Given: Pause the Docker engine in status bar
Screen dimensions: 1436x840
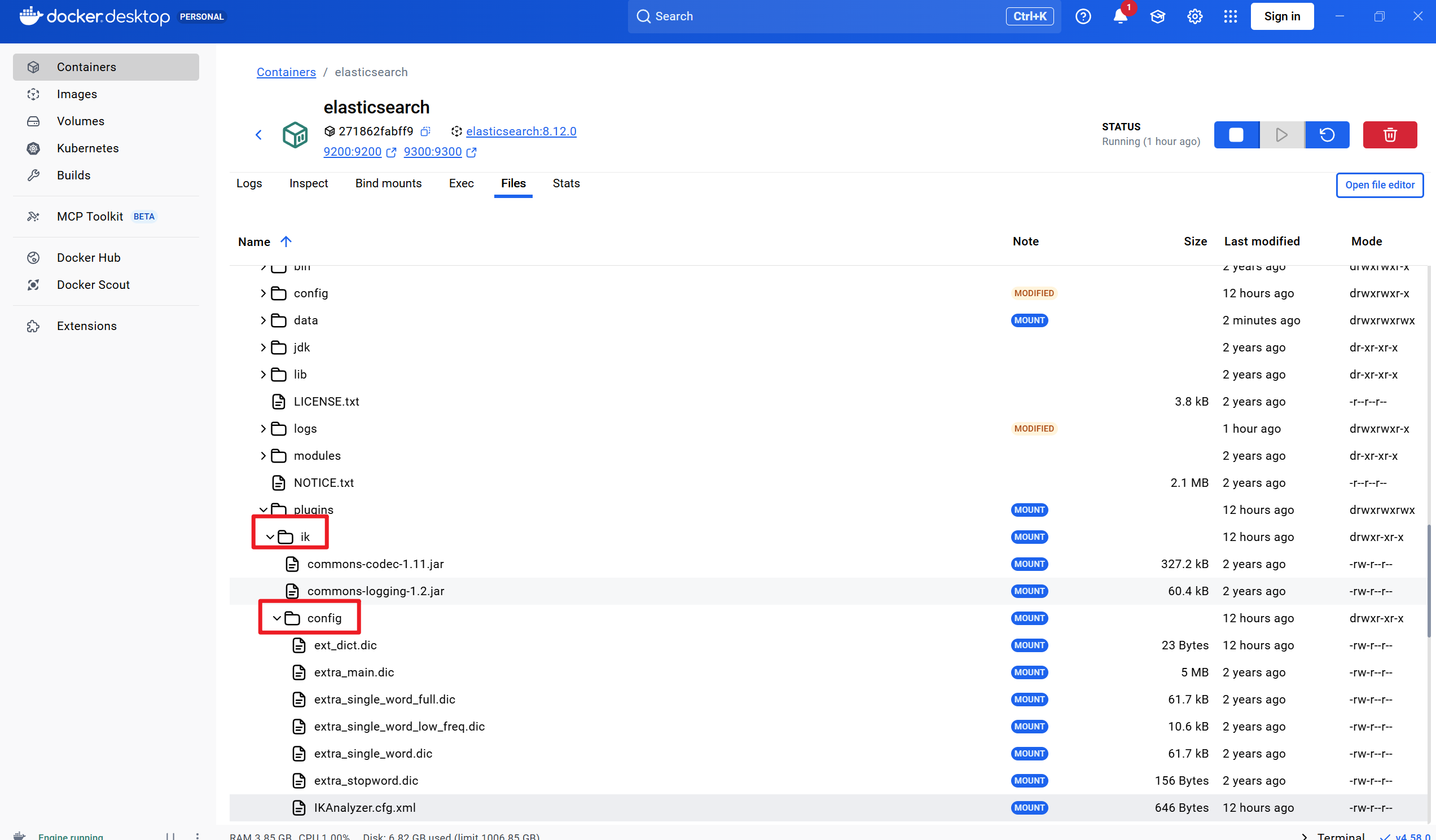Looking at the screenshot, I should click(x=170, y=835).
